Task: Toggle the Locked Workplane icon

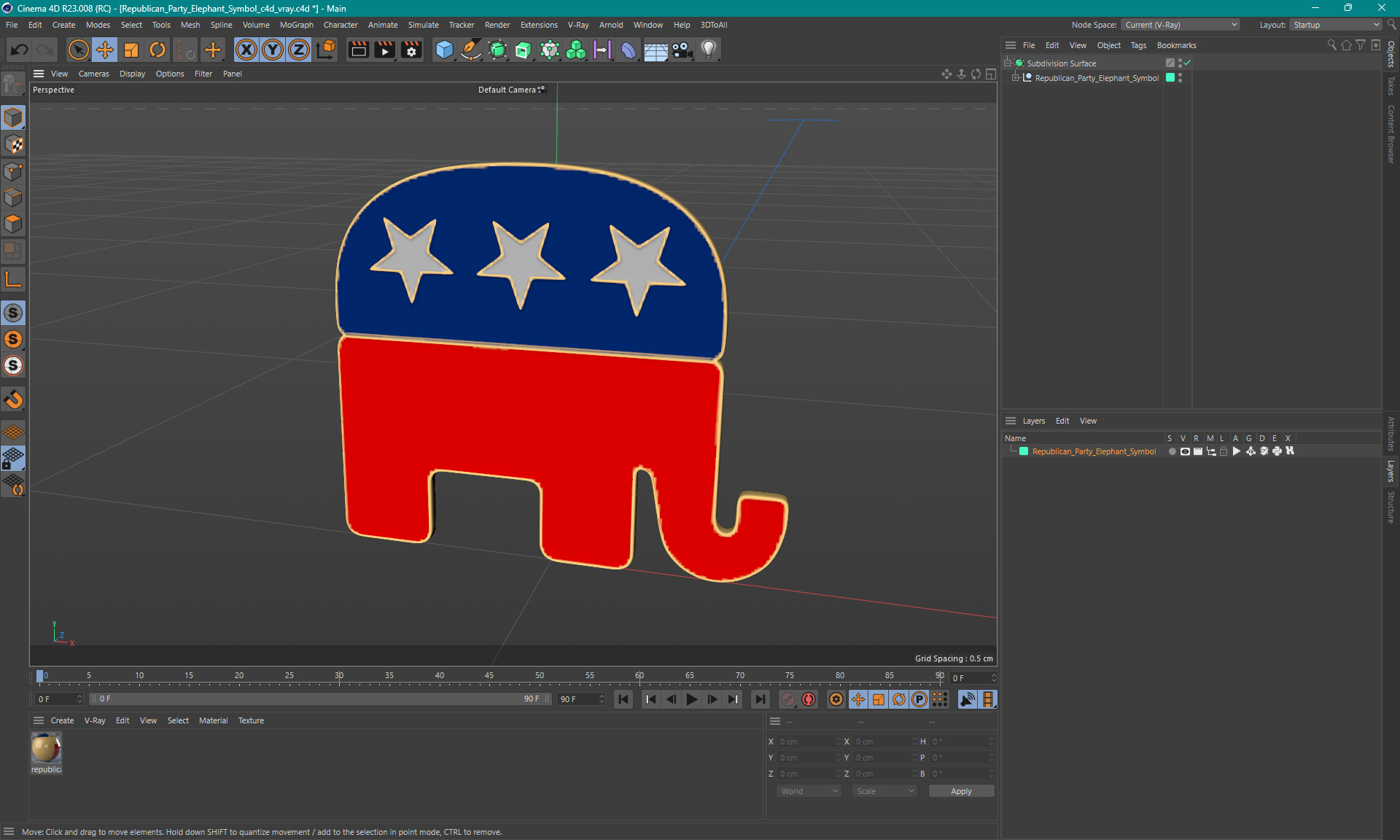Action: [13, 459]
